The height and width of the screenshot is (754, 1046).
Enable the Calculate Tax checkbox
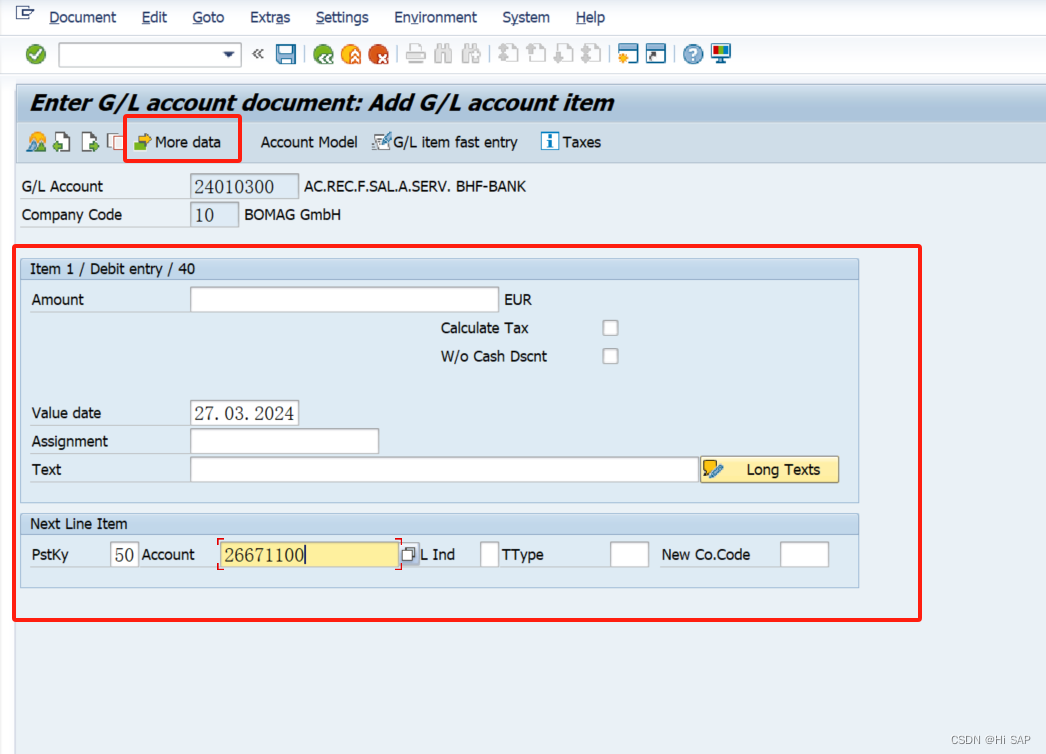[610, 328]
